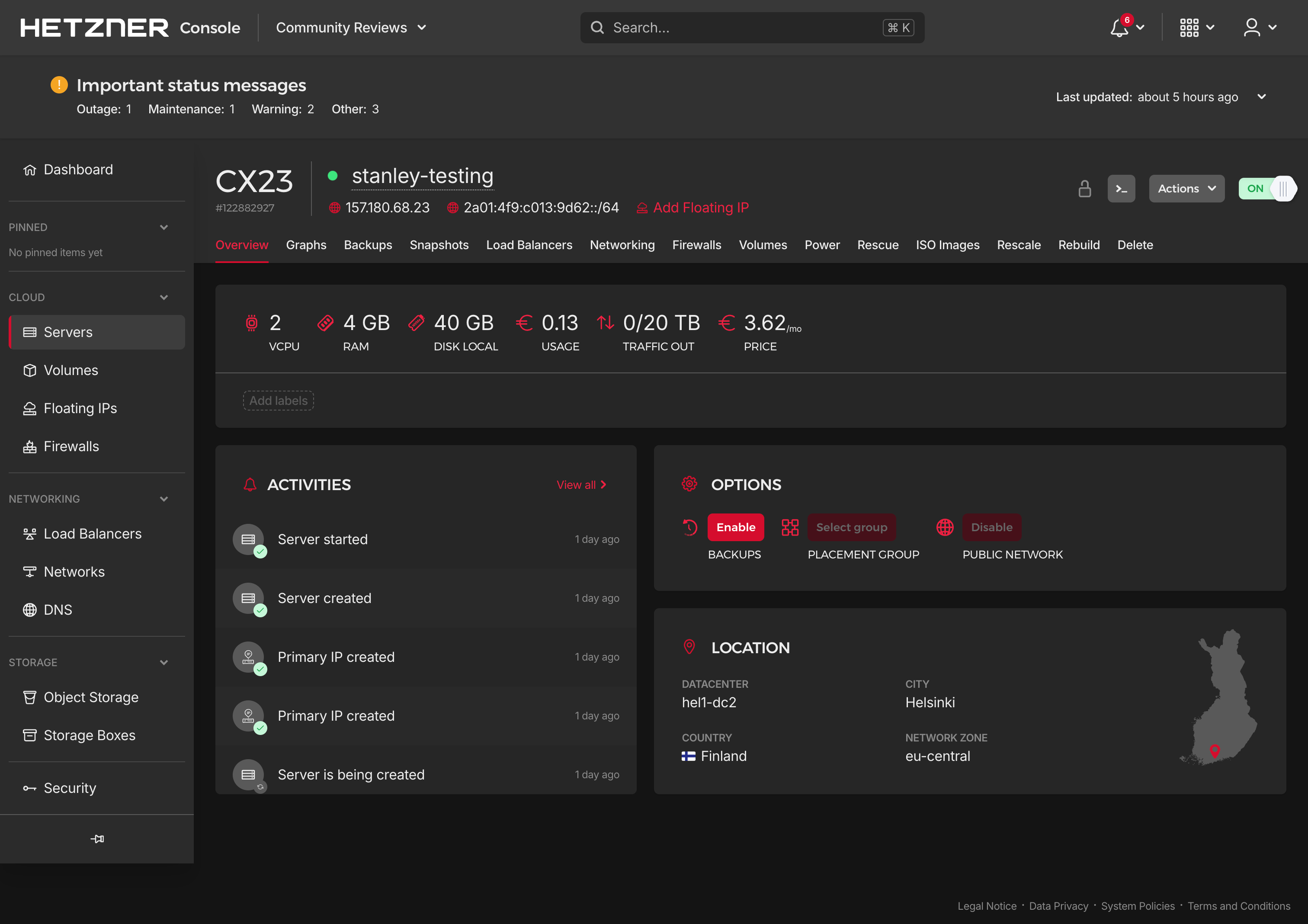Open the apps grid menu icon
Viewport: 1308px width, 924px height.
click(x=1191, y=27)
